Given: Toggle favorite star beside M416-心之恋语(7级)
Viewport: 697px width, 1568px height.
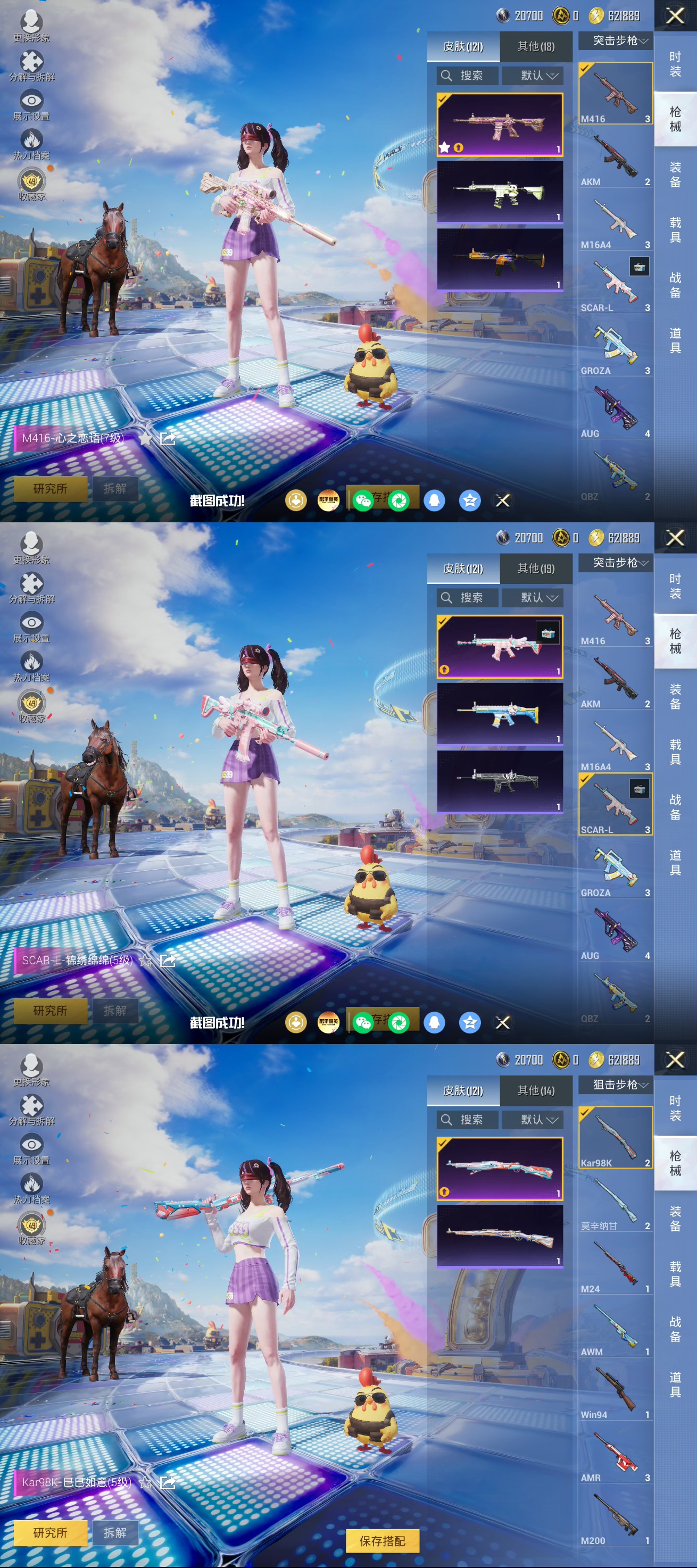Looking at the screenshot, I should click(x=146, y=438).
